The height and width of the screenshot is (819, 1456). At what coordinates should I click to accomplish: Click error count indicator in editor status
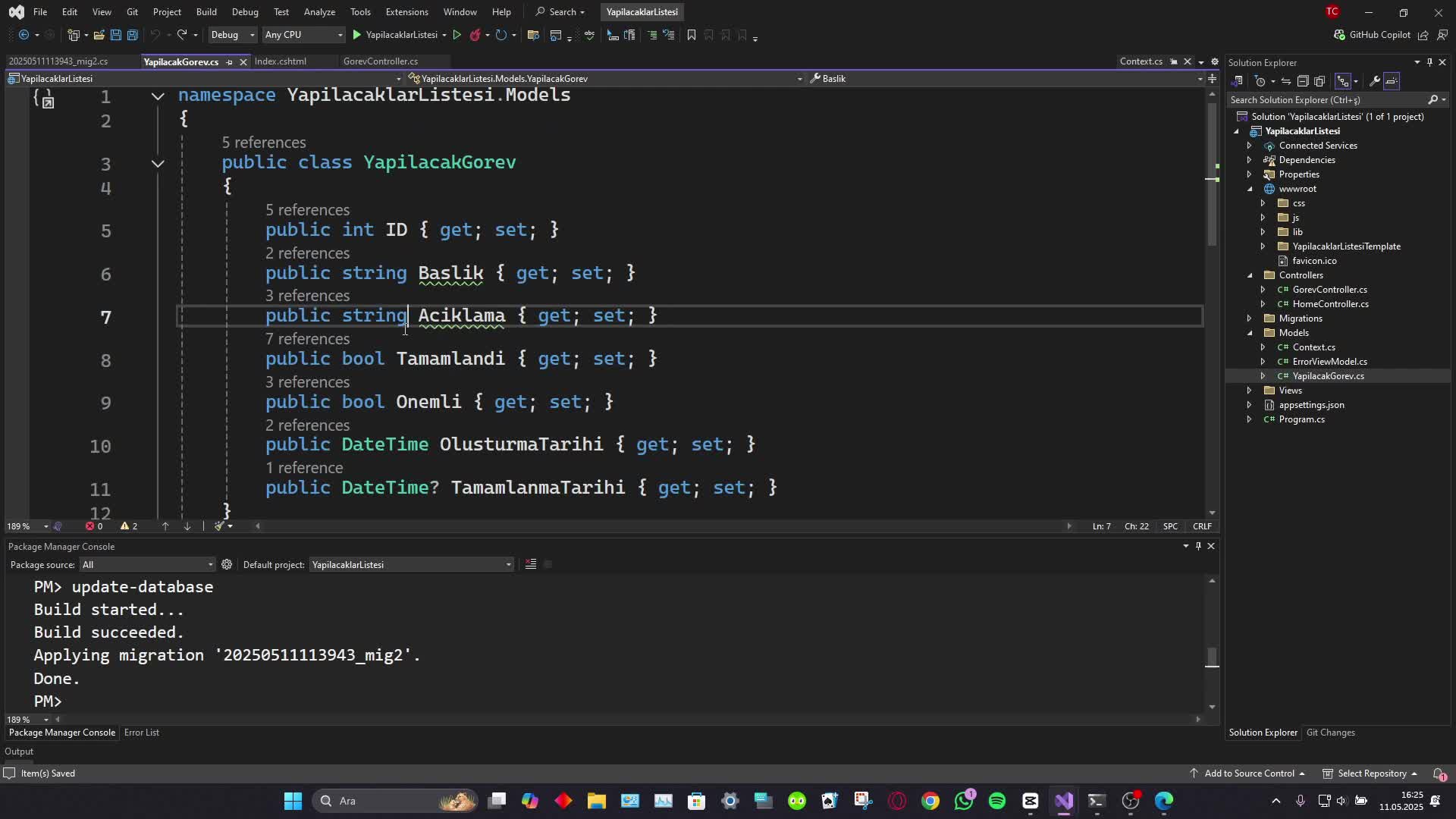(94, 526)
